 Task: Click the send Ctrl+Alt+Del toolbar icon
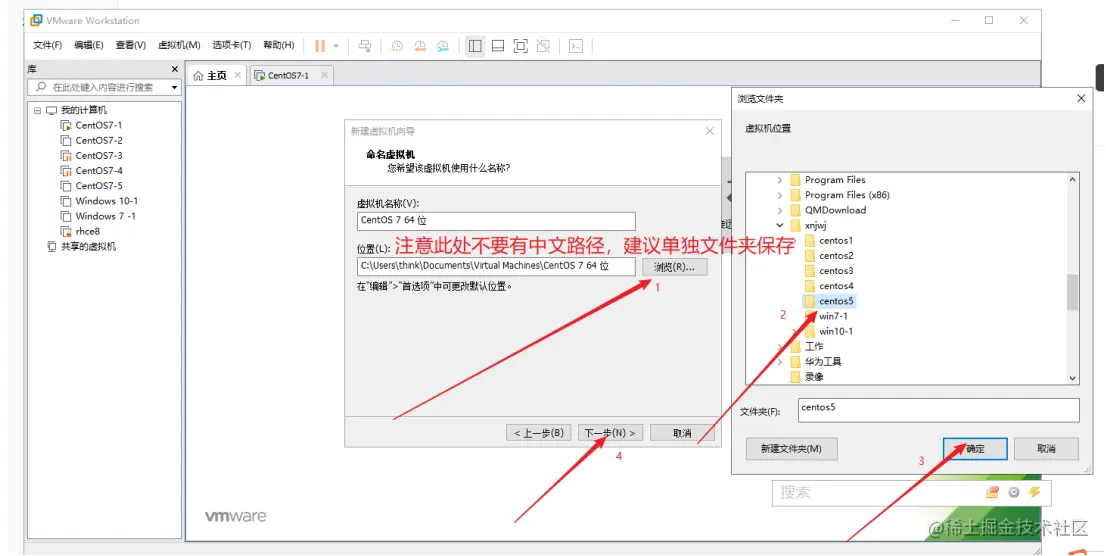pyautogui.click(x=365, y=46)
